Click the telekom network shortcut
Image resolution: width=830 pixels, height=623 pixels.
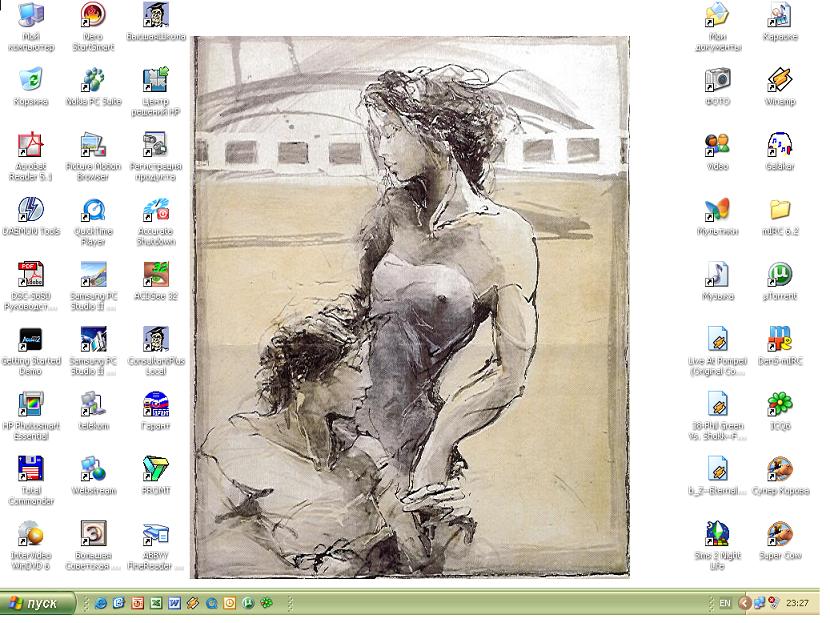[x=93, y=405]
